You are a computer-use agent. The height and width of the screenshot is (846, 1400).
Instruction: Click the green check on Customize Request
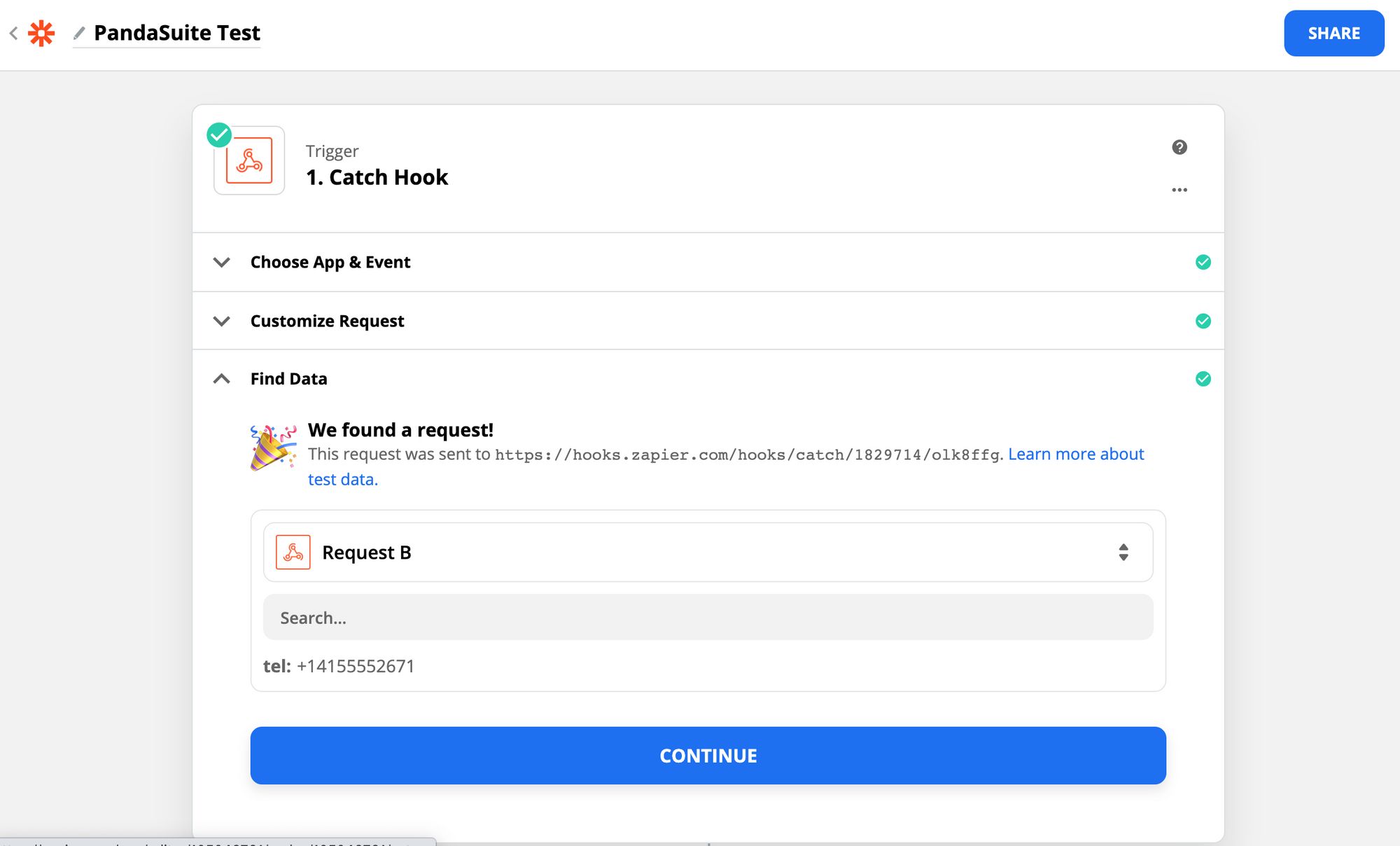click(1203, 321)
